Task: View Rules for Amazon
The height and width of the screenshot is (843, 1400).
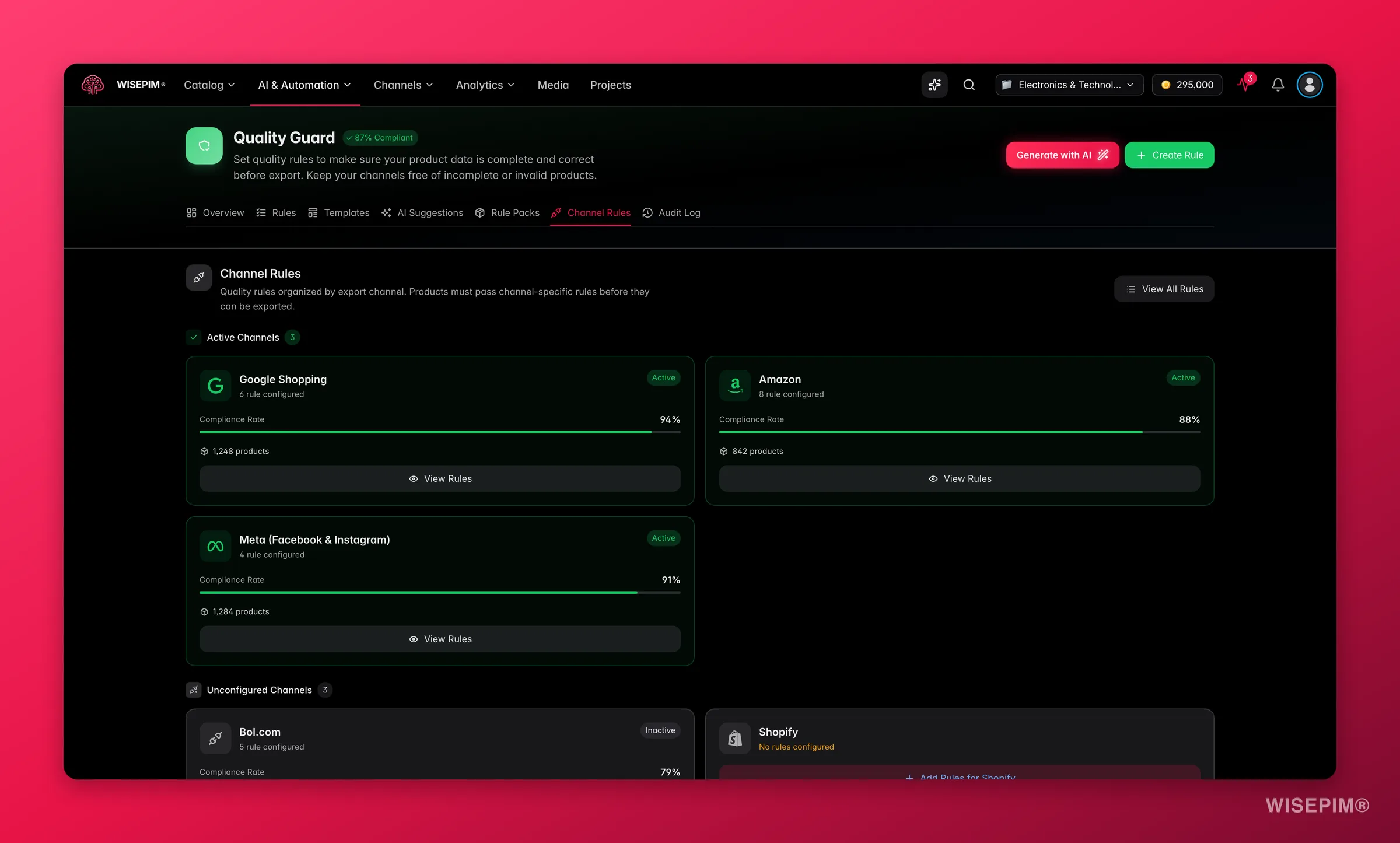Action: click(x=960, y=479)
